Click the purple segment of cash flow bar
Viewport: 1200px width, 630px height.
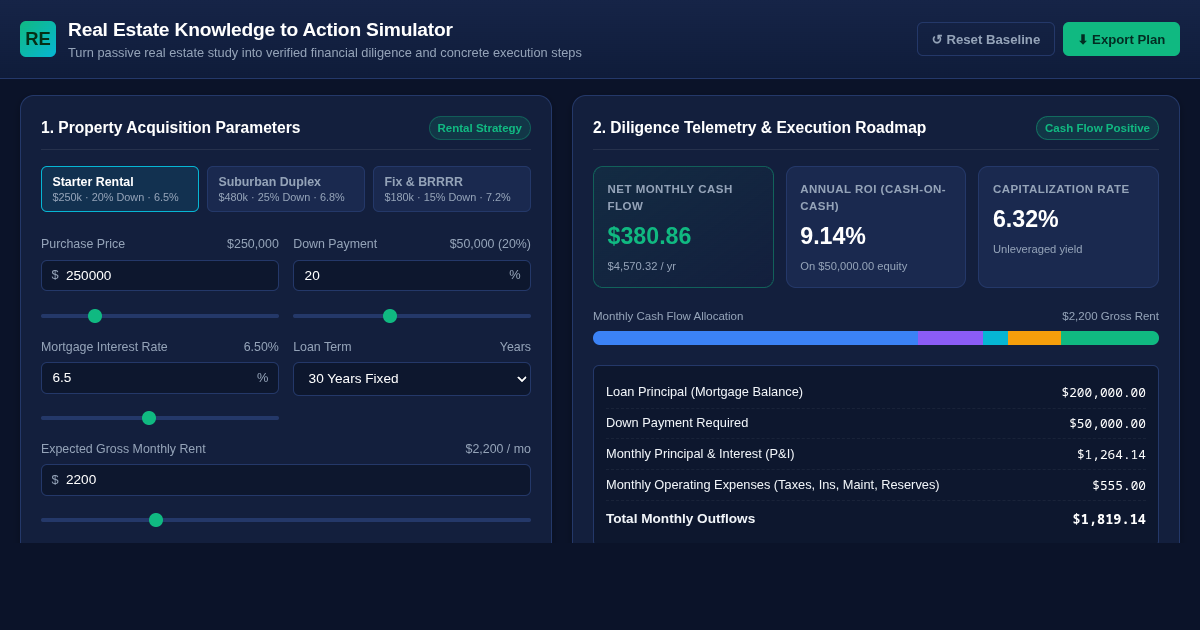(x=951, y=338)
